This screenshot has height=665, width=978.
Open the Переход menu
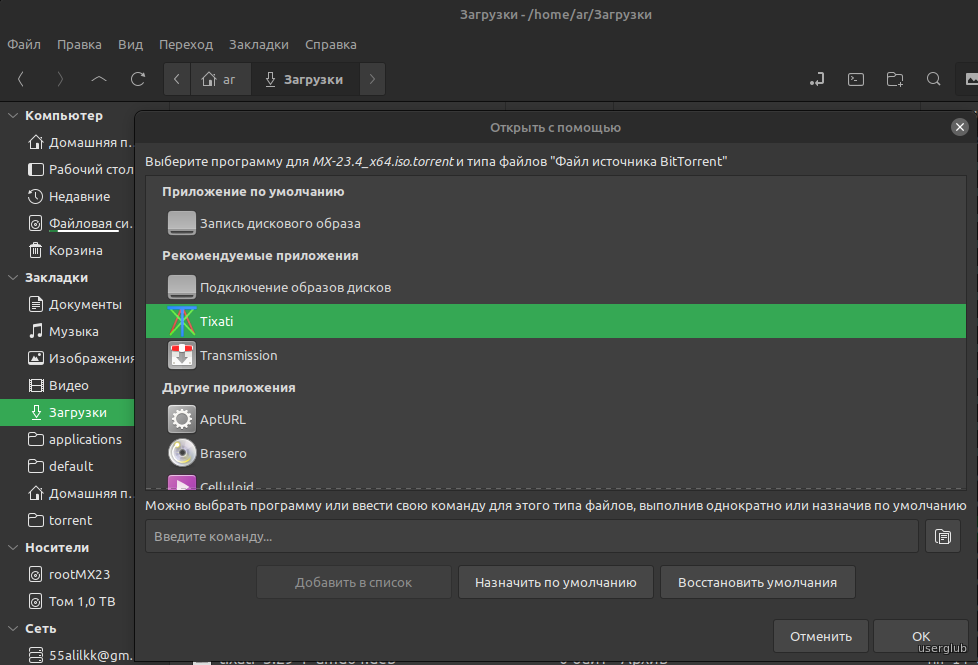[x=186, y=44]
